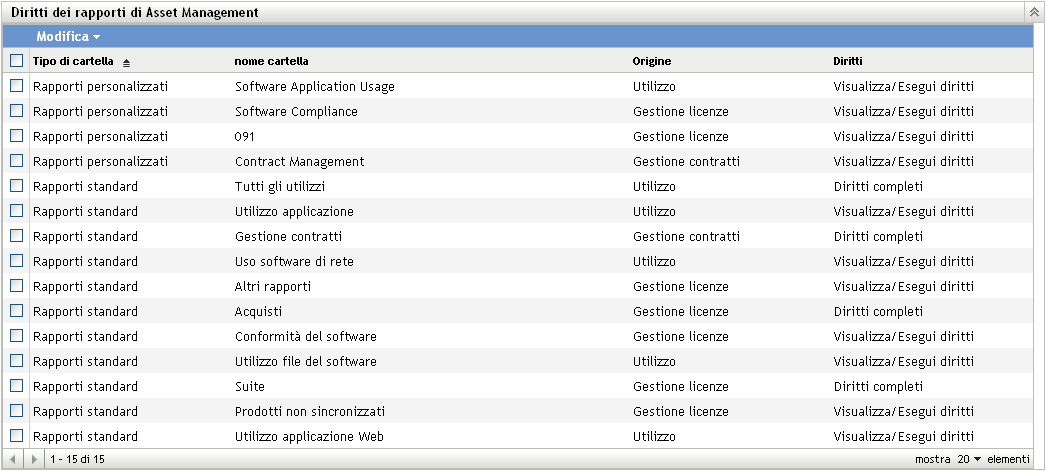Viewport: 1046px width, 471px height.
Task: Check the Utilizzo applicazione Web row
Action: 16,436
